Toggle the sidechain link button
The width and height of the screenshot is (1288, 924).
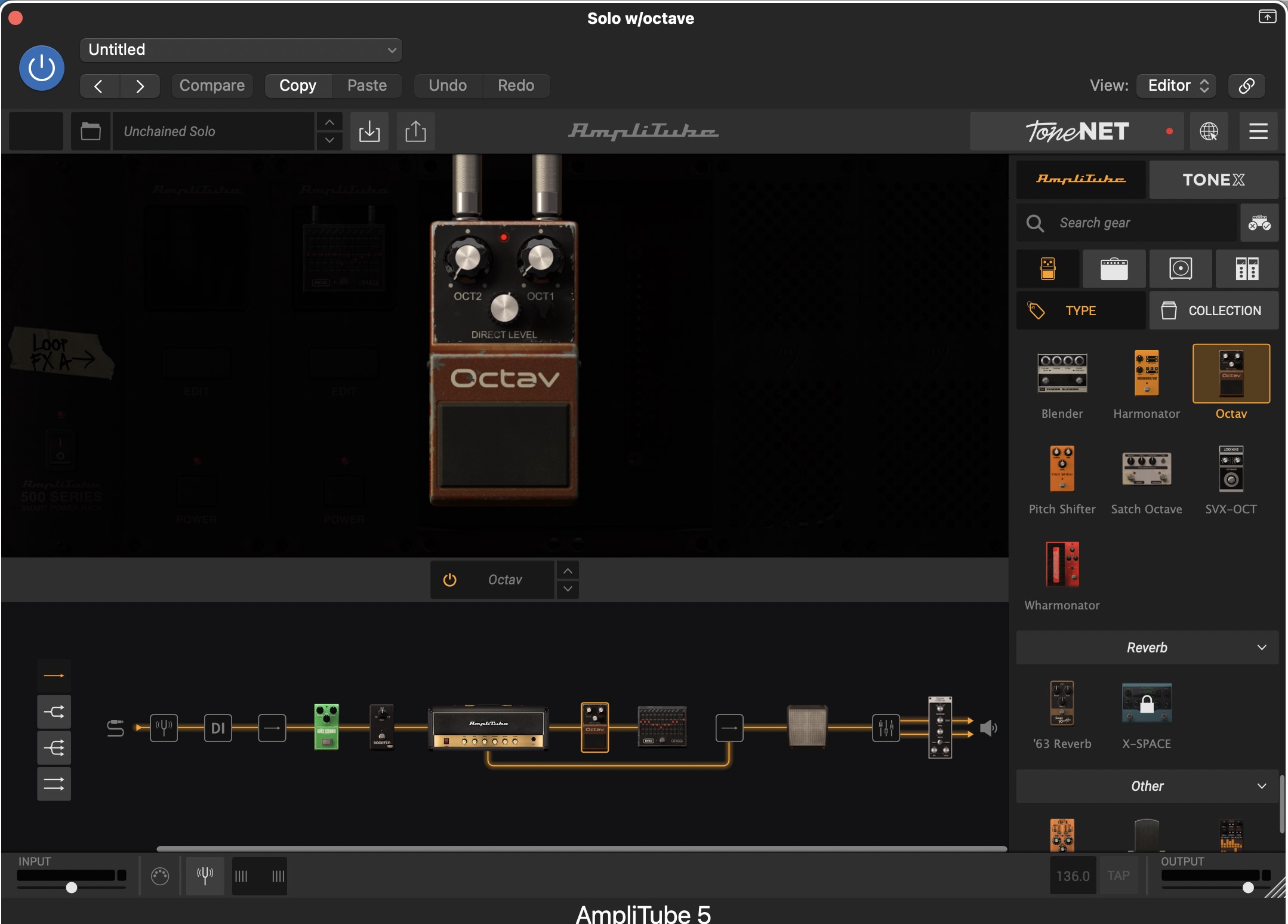1246,86
